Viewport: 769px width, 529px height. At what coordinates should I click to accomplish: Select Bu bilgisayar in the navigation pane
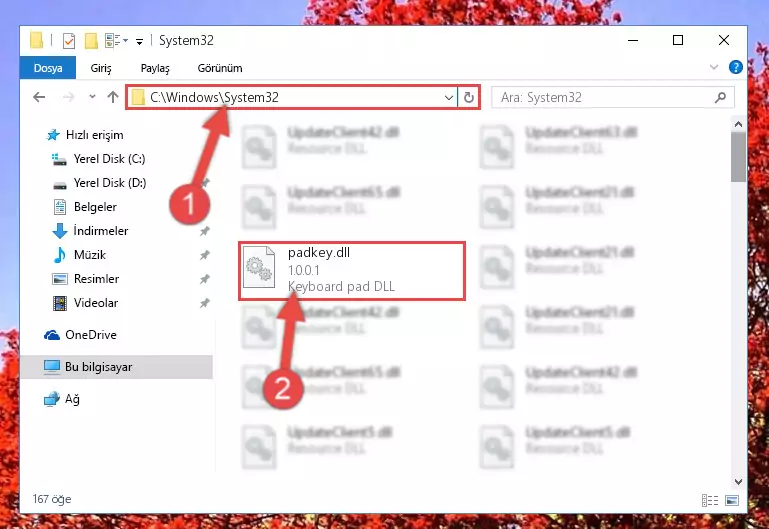pos(117,367)
